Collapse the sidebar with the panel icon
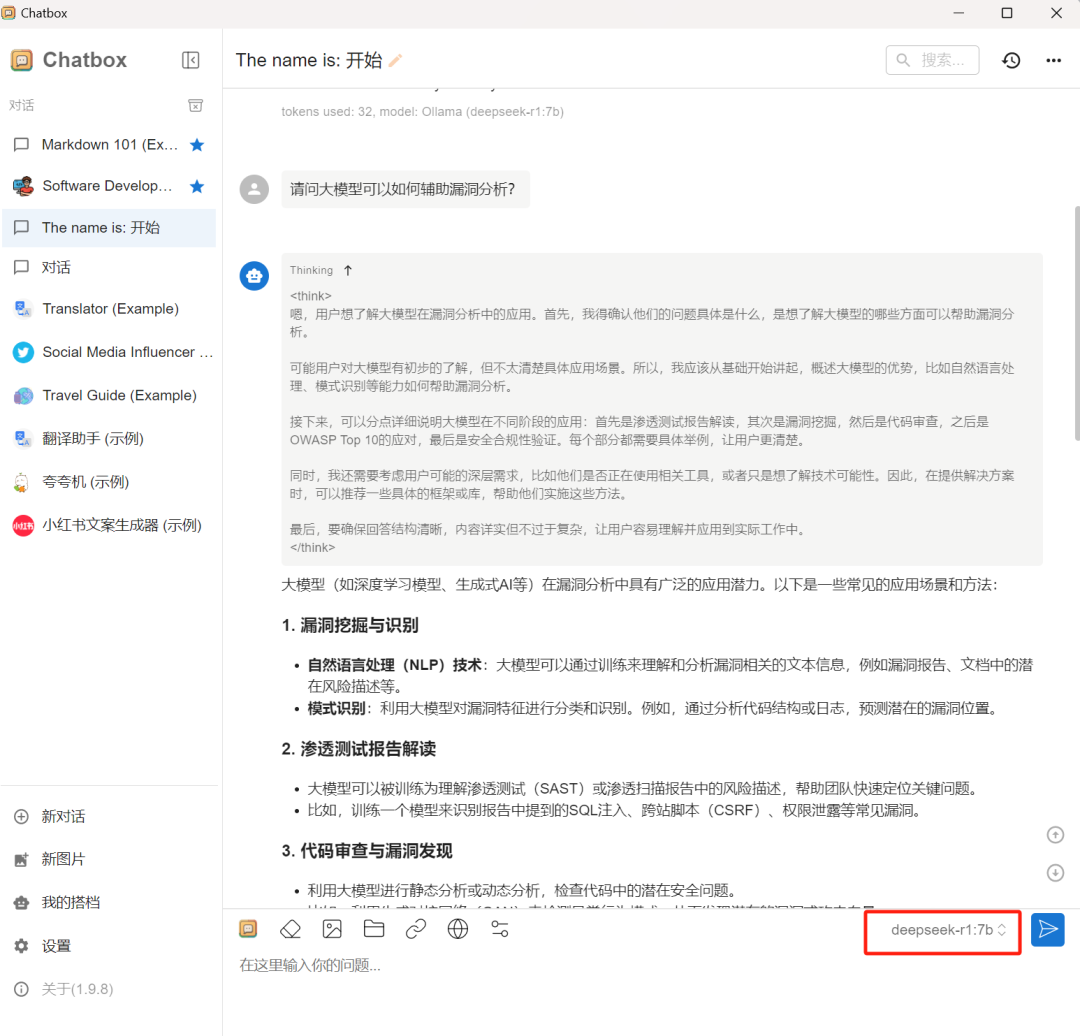Screen dimensions: 1080x1036 [191, 60]
